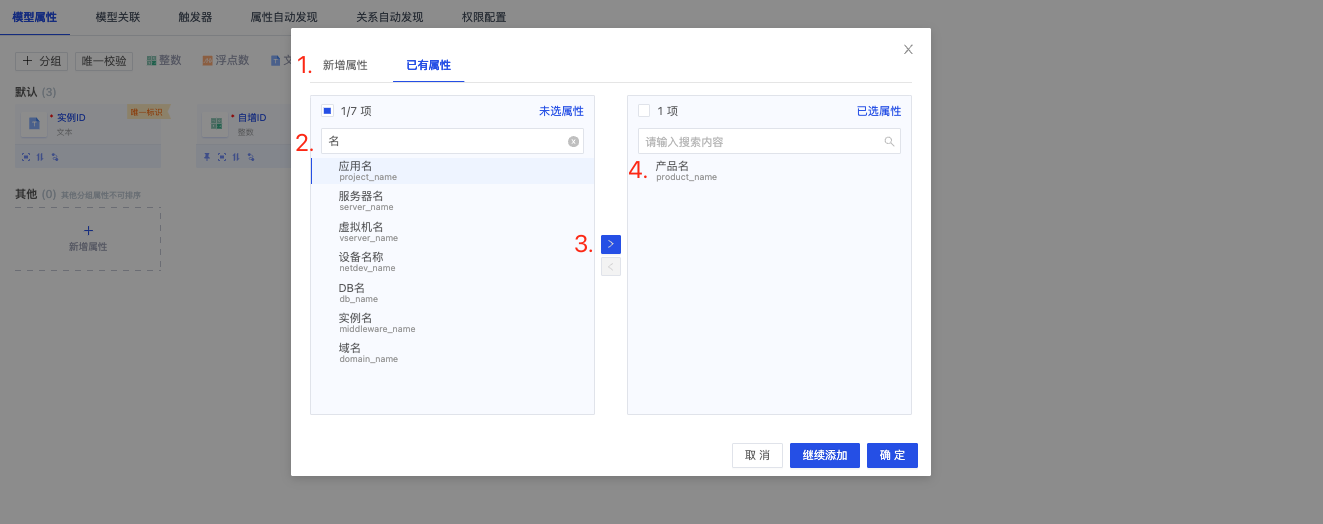The width and height of the screenshot is (1323, 524).
Task: Click the last action icon under the 实例ID card
Action: pyautogui.click(x=55, y=157)
